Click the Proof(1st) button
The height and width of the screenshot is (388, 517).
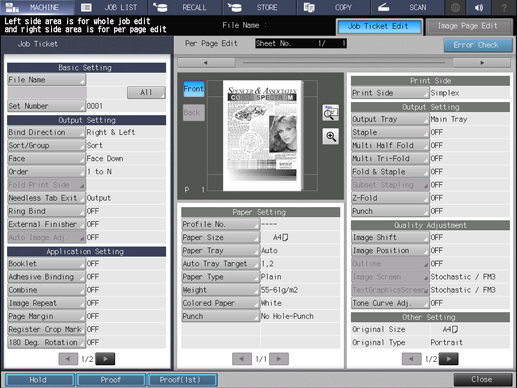(182, 380)
